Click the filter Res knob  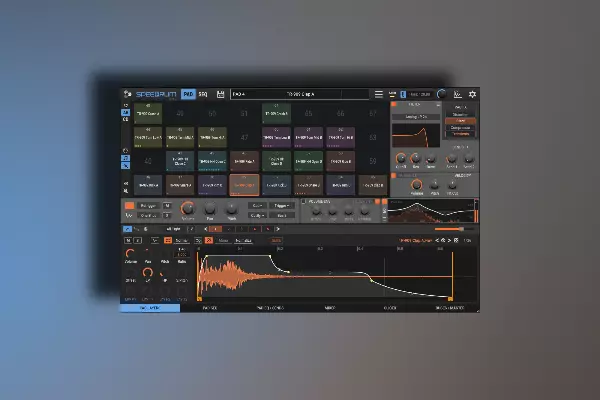coord(416,158)
